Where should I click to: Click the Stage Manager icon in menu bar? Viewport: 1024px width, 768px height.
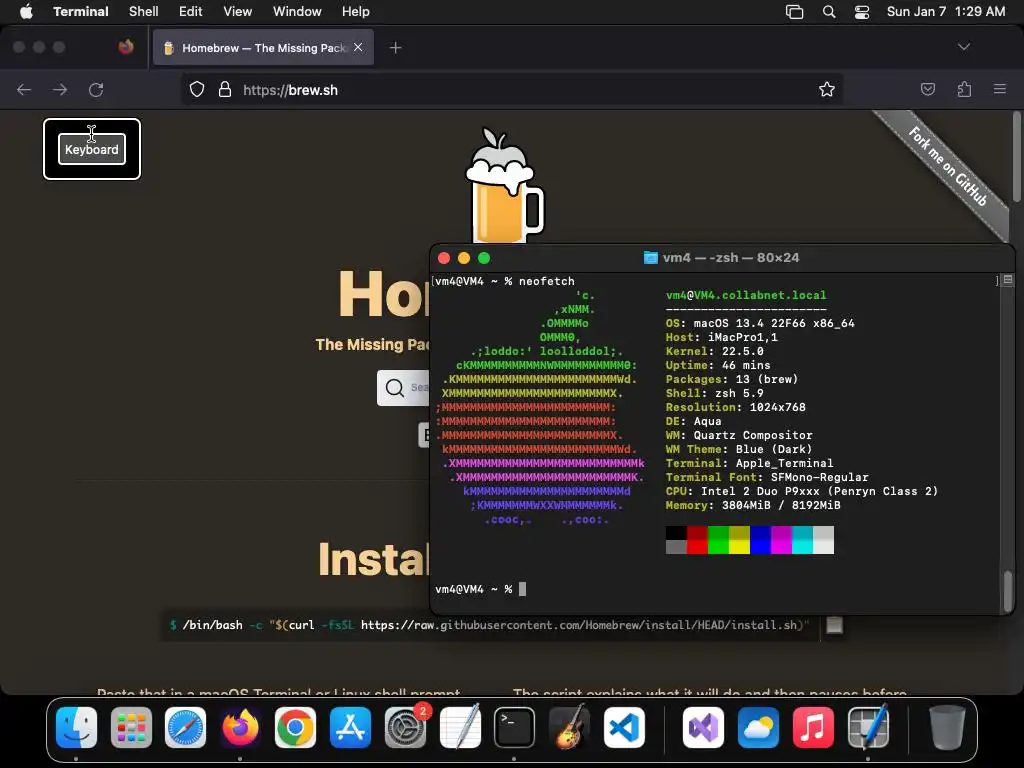pos(794,12)
